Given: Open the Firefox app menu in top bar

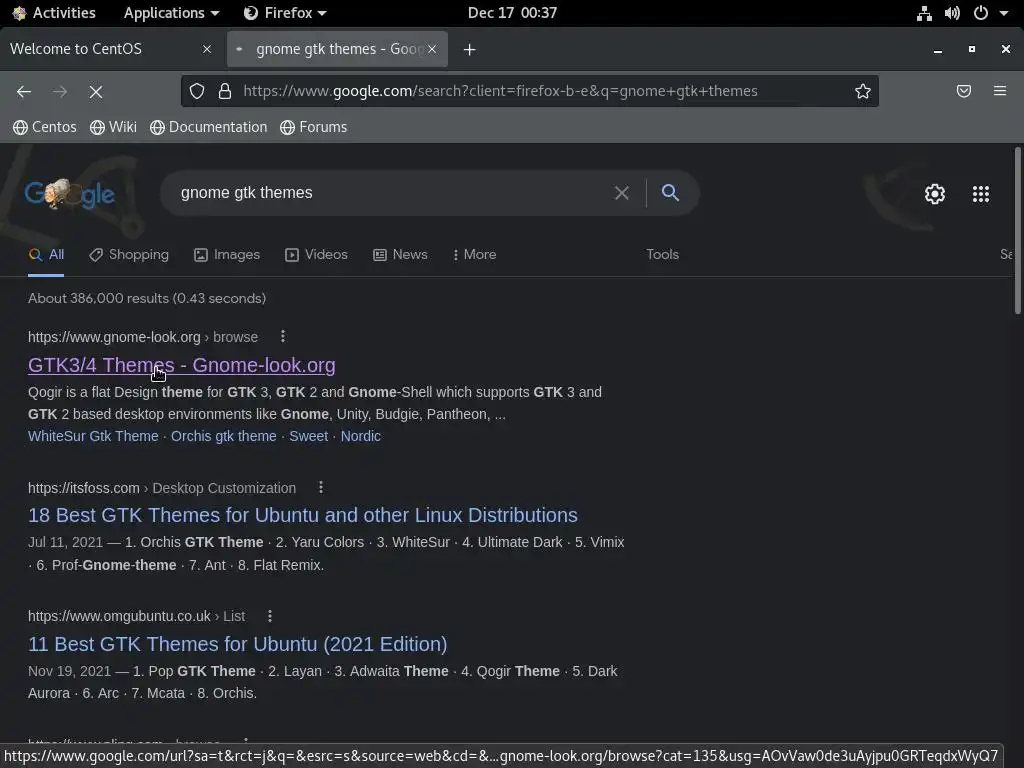Looking at the screenshot, I should [285, 13].
